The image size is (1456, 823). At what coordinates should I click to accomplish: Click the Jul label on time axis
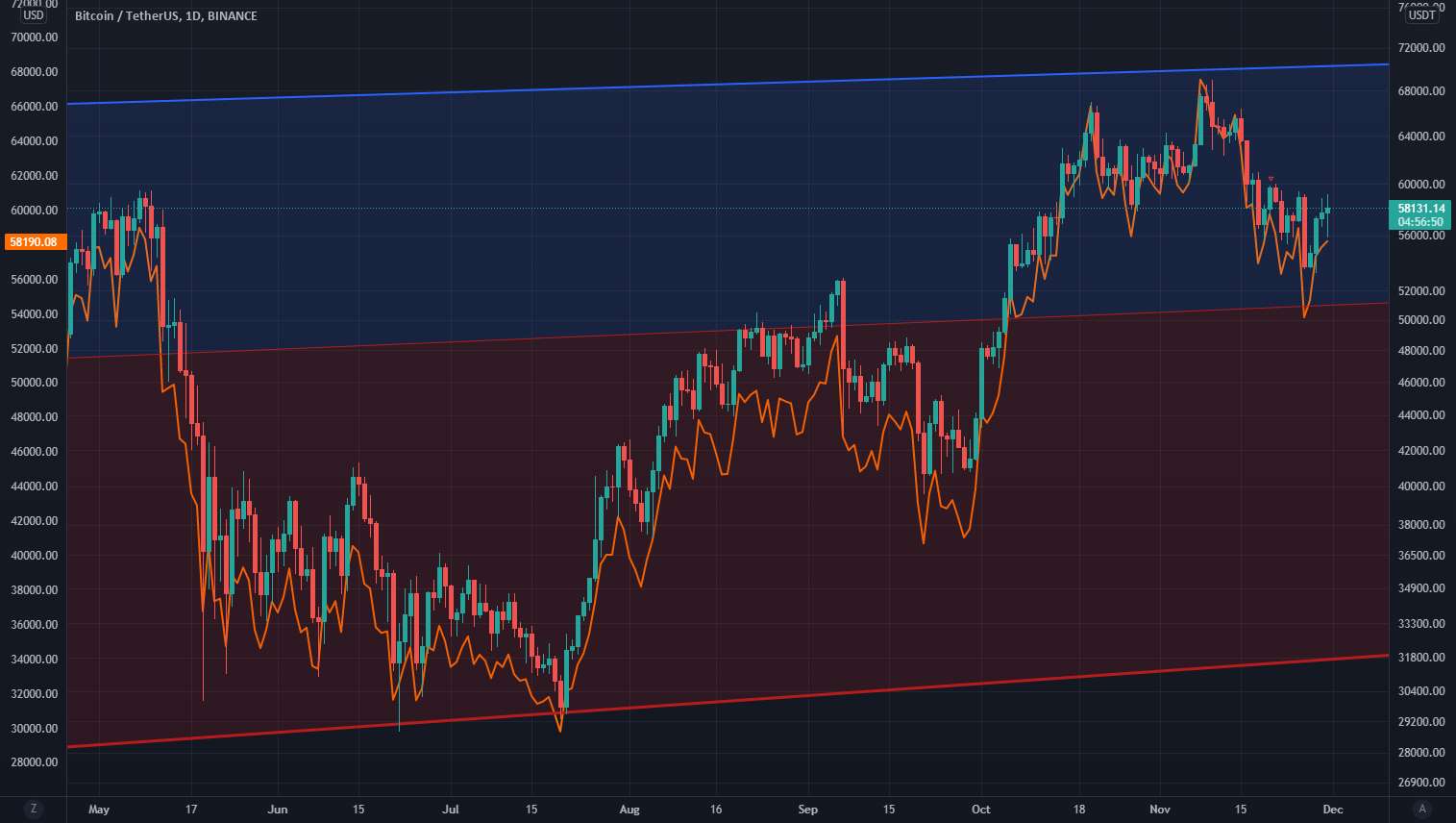click(x=451, y=810)
